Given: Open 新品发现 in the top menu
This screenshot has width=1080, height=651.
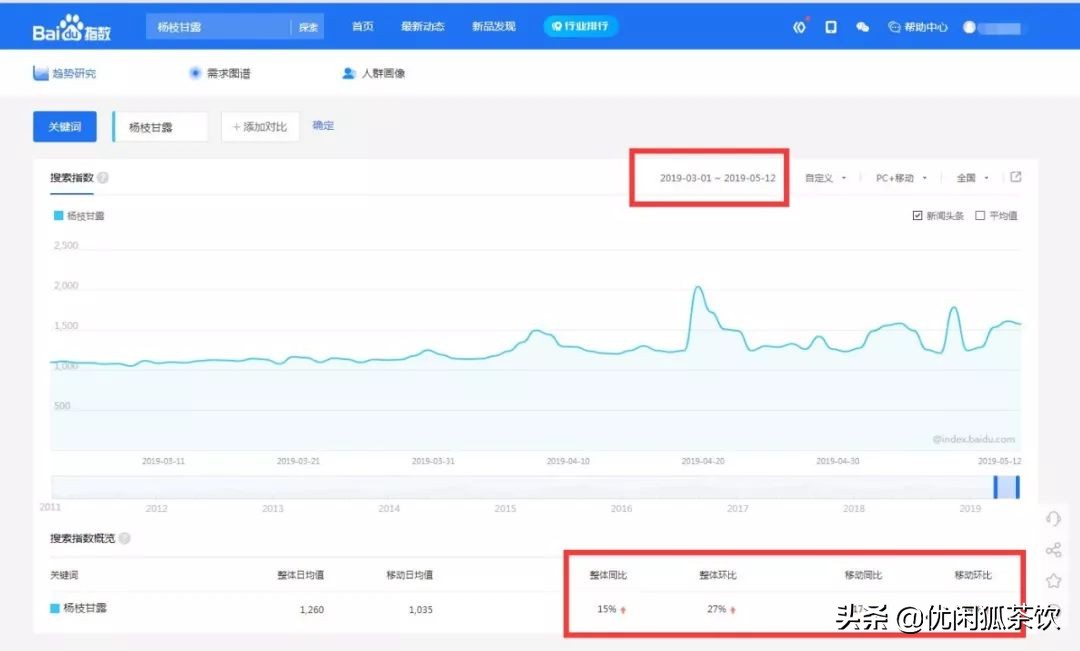Looking at the screenshot, I should [x=493, y=26].
